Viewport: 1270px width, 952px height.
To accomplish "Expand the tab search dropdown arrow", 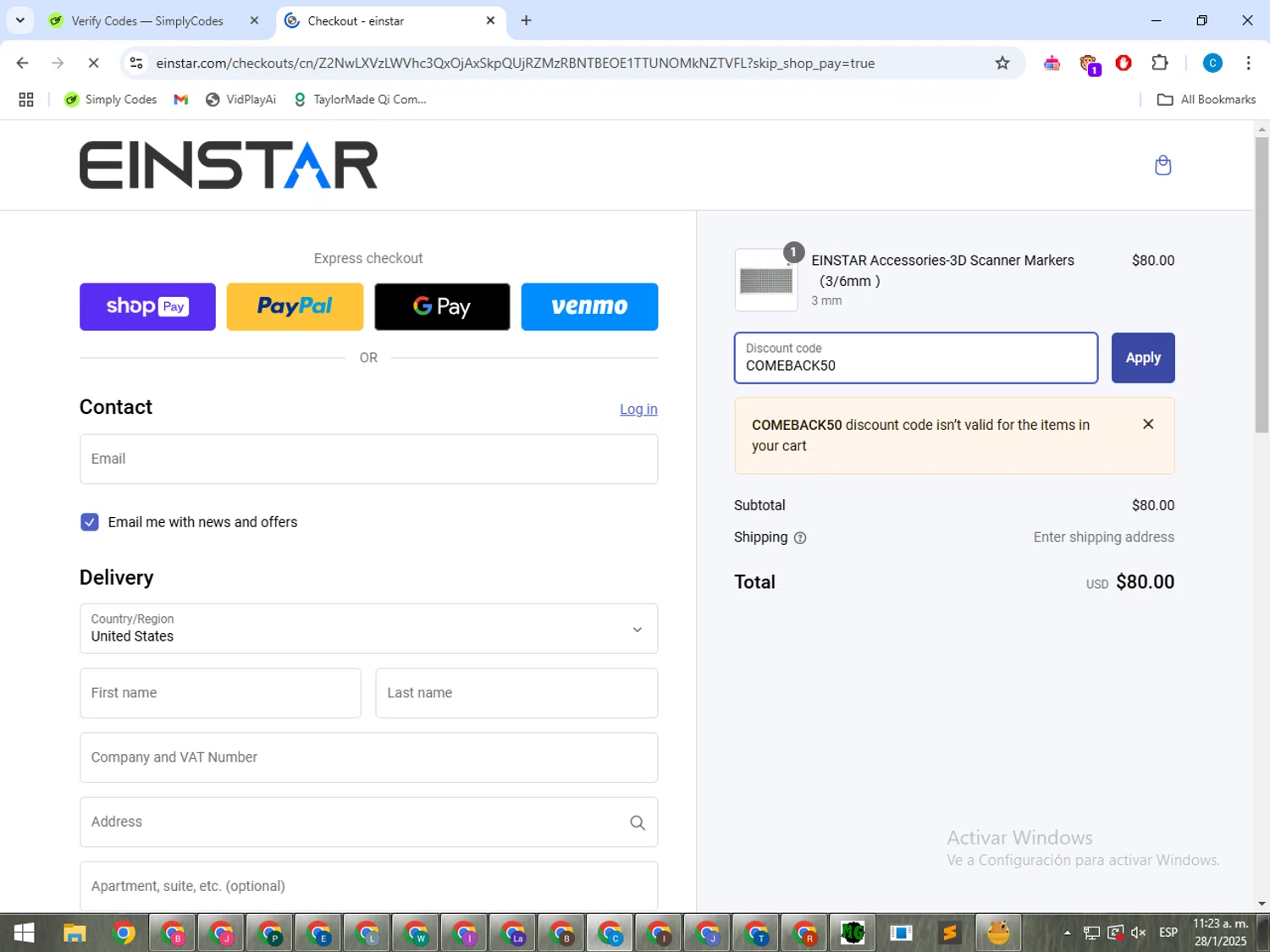I will [20, 20].
